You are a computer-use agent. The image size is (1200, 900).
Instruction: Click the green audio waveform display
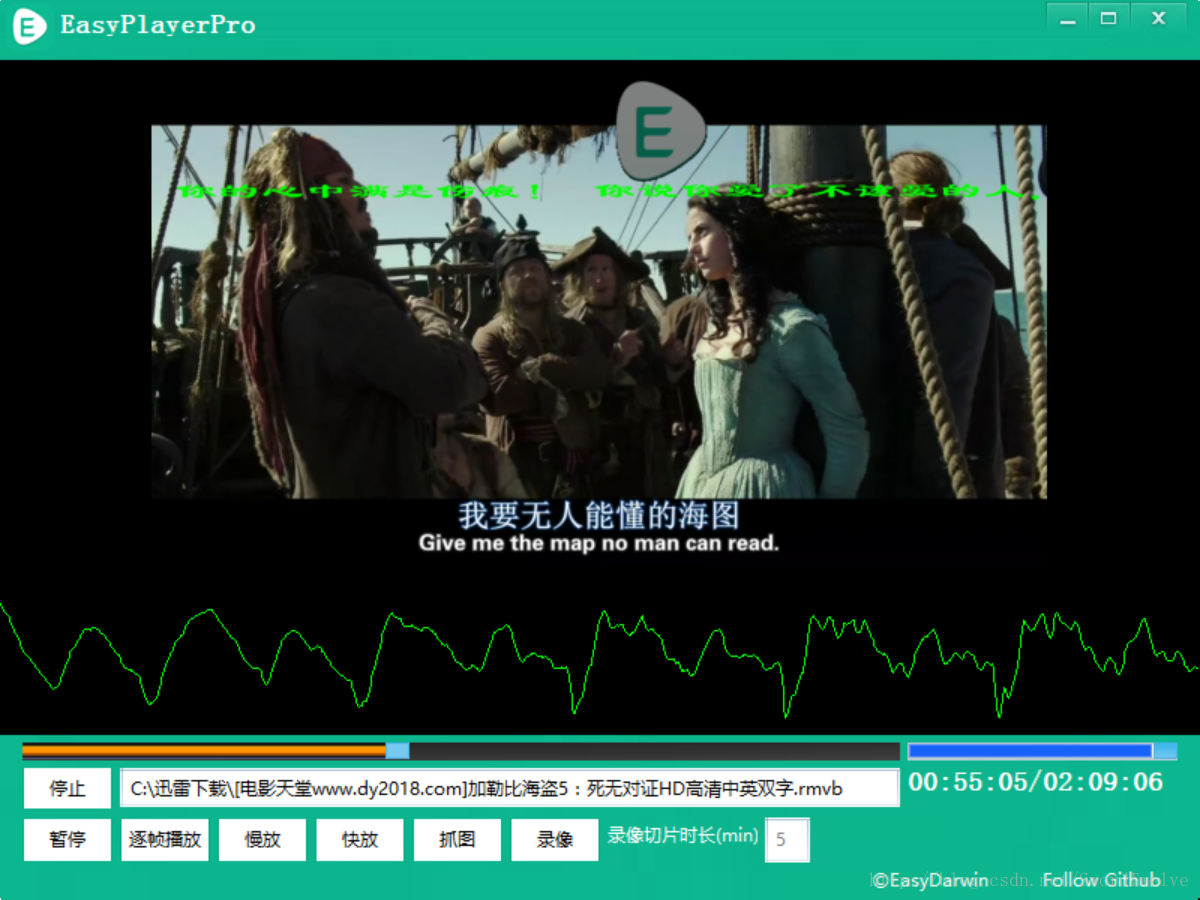[600, 660]
